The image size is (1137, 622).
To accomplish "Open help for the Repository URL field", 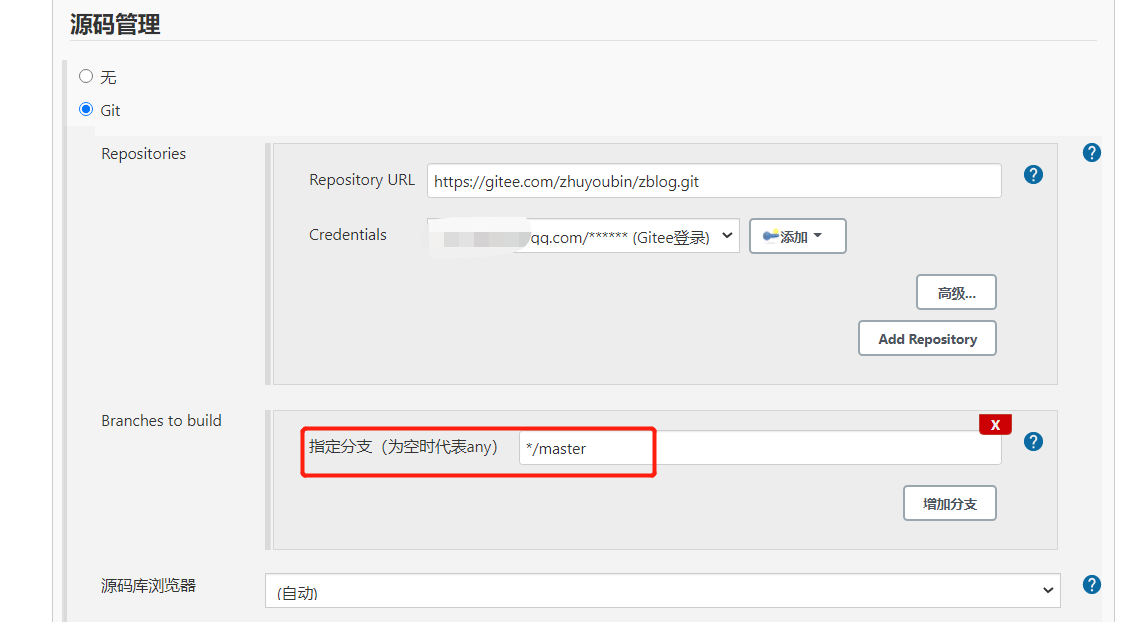I will 1033,174.
